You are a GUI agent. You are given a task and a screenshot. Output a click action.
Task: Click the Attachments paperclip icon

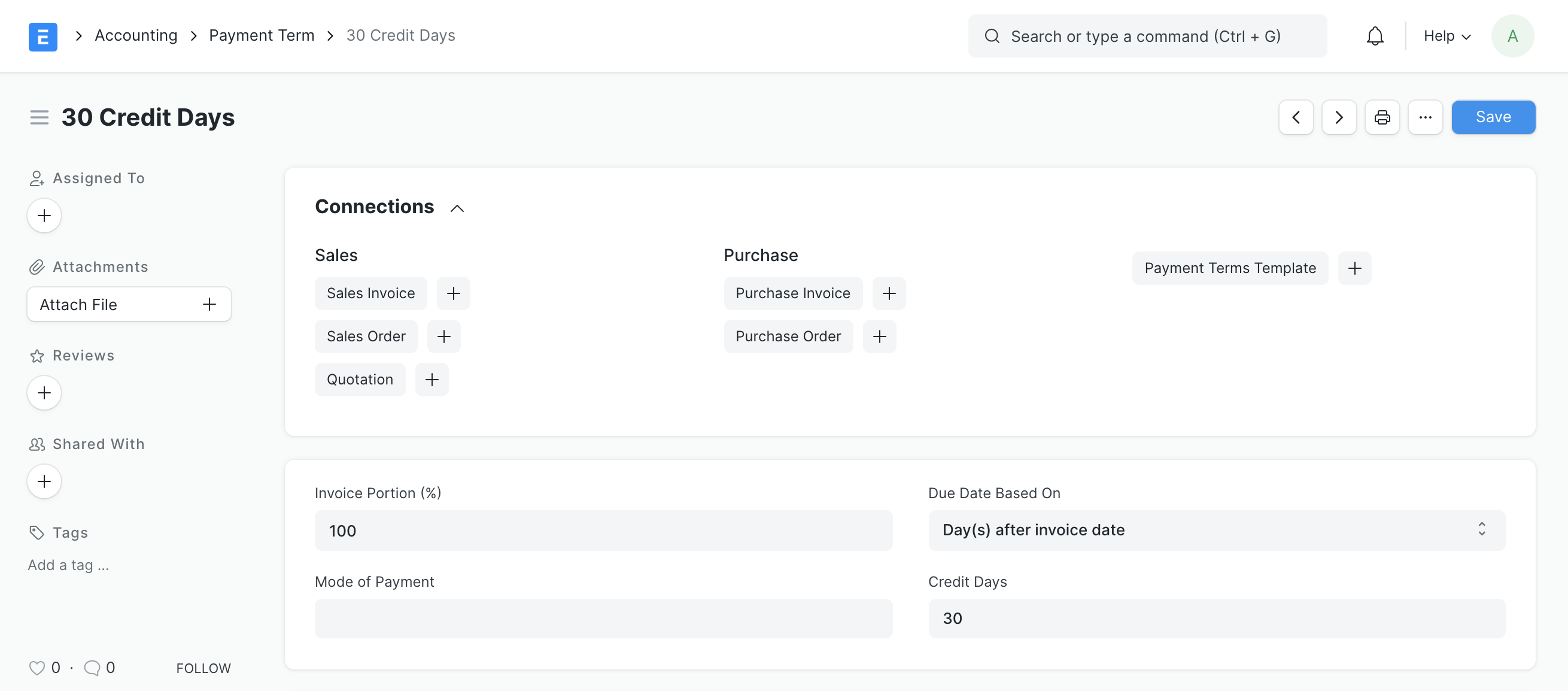36,266
